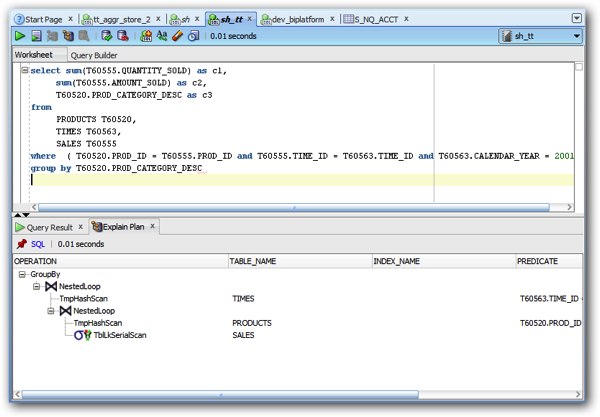This screenshot has height=417, width=600.
Task: Collapse the GroupBy tree node
Action: pos(21,273)
